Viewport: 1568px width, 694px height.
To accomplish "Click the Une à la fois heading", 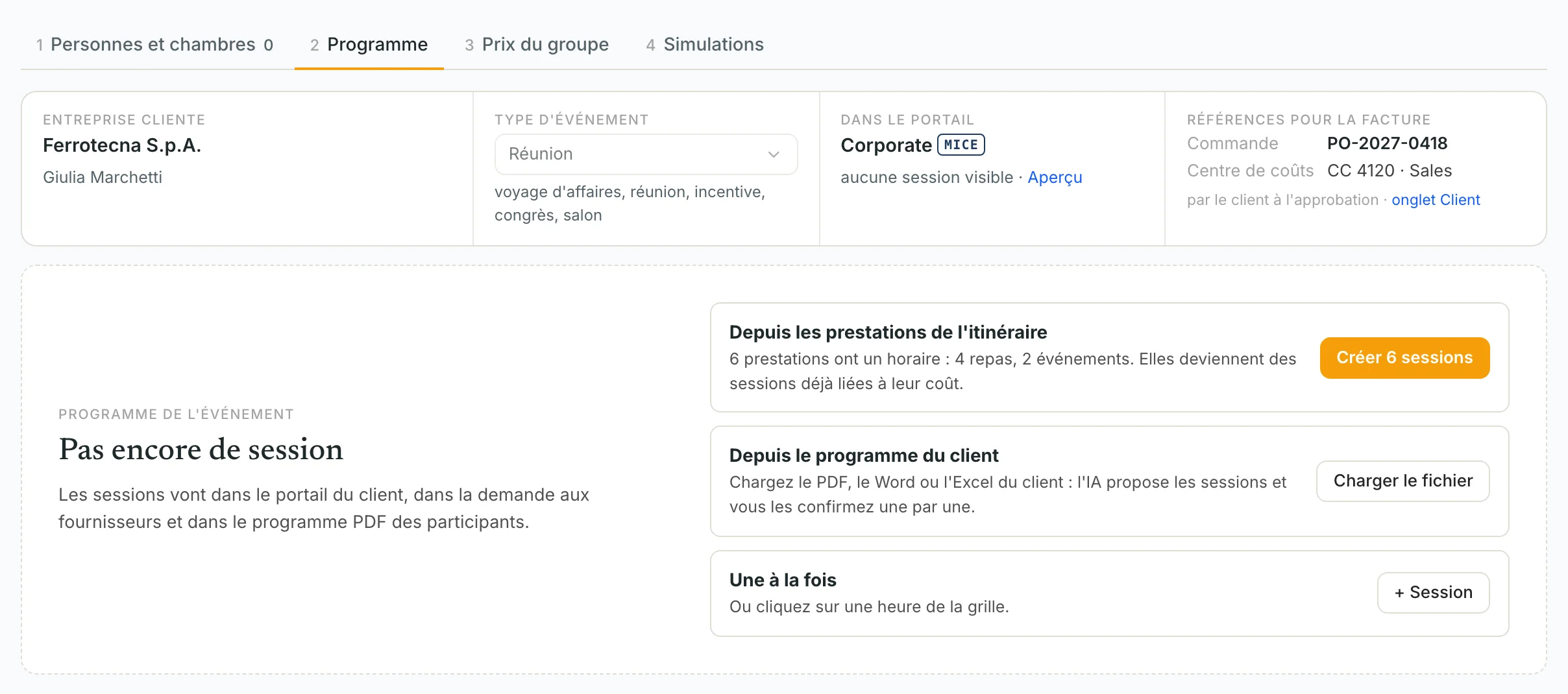I will point(783,580).
